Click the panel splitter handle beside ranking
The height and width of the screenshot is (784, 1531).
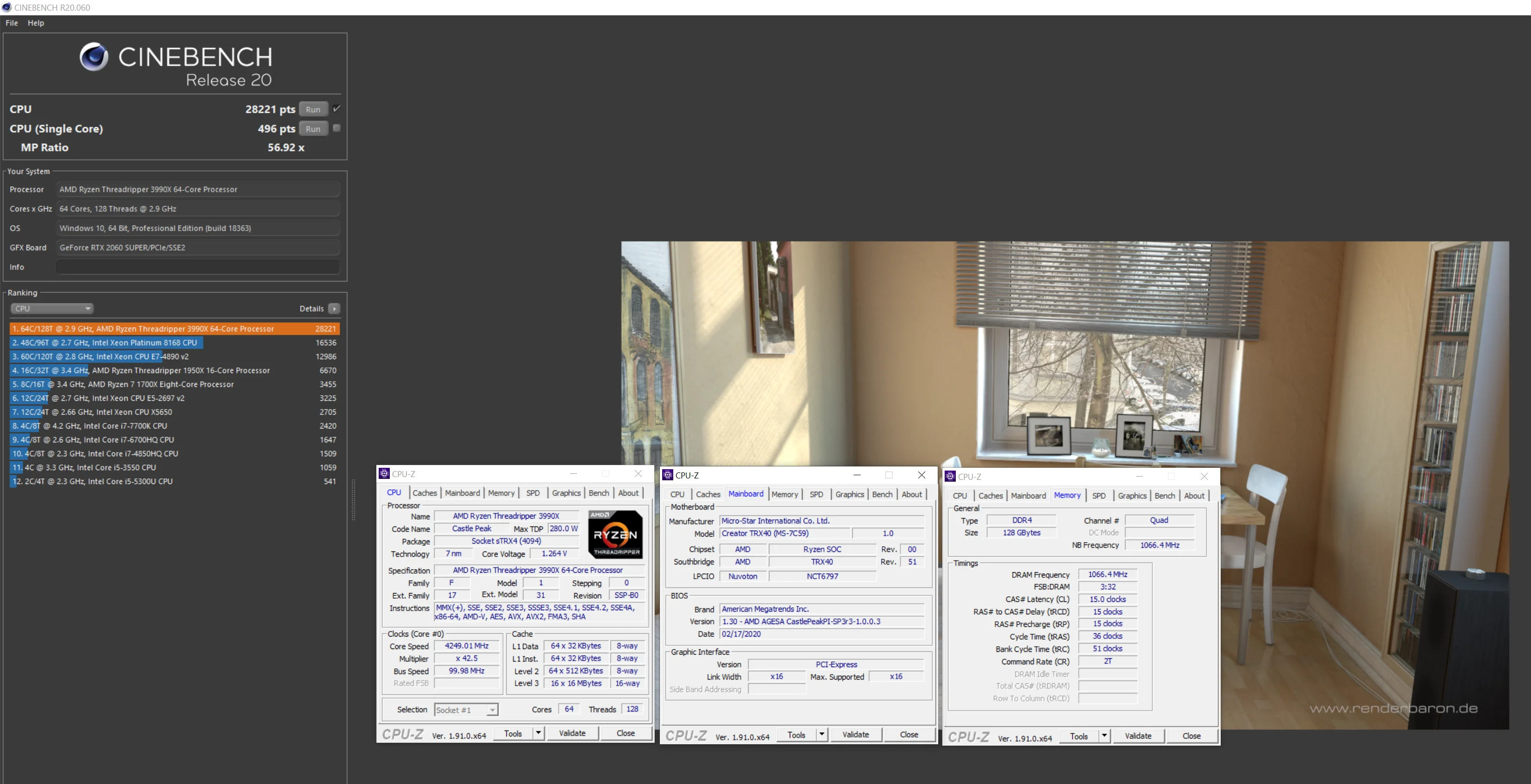point(354,500)
